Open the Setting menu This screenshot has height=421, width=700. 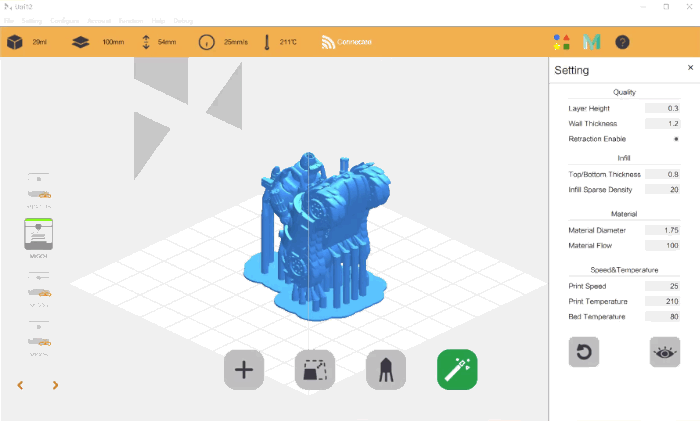32,21
